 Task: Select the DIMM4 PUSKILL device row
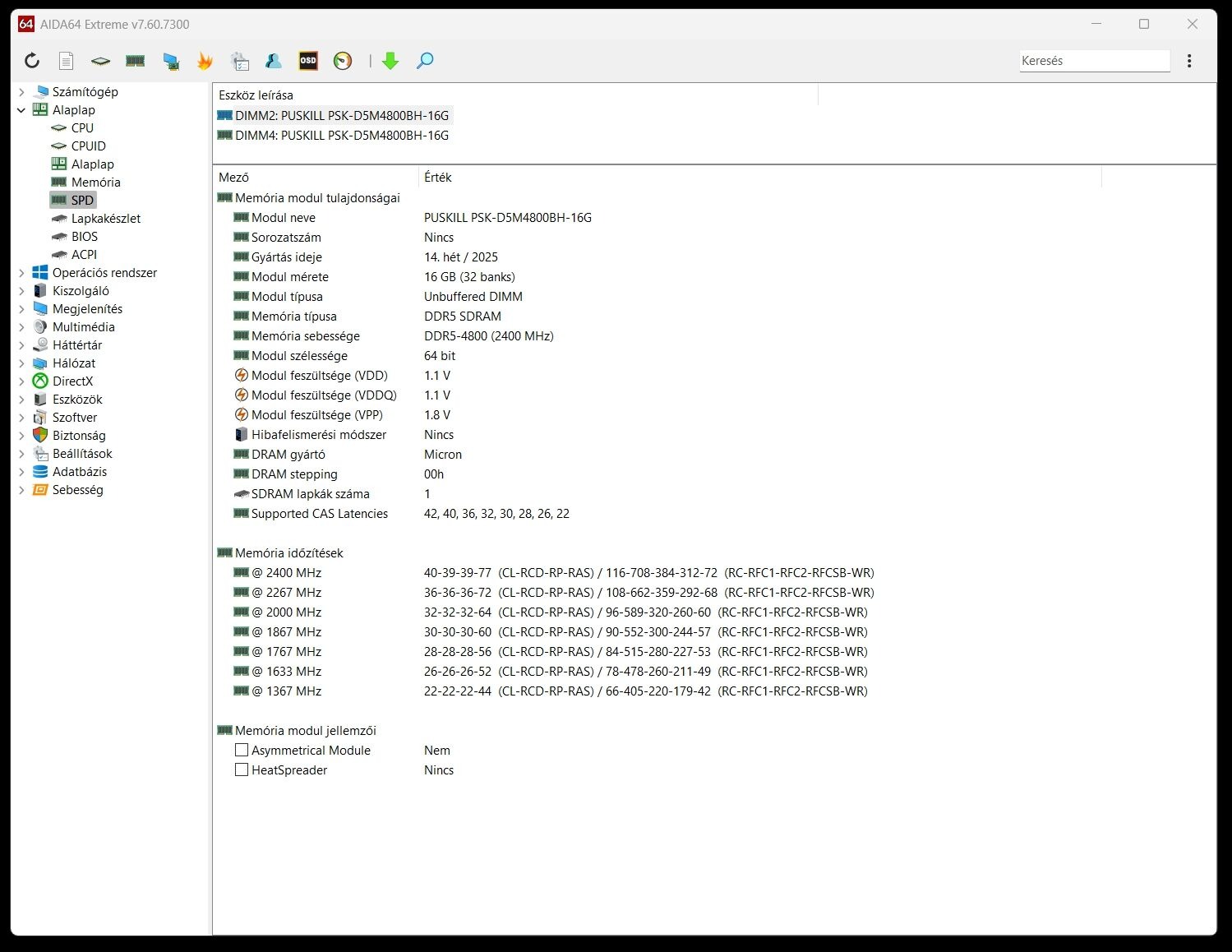point(334,136)
